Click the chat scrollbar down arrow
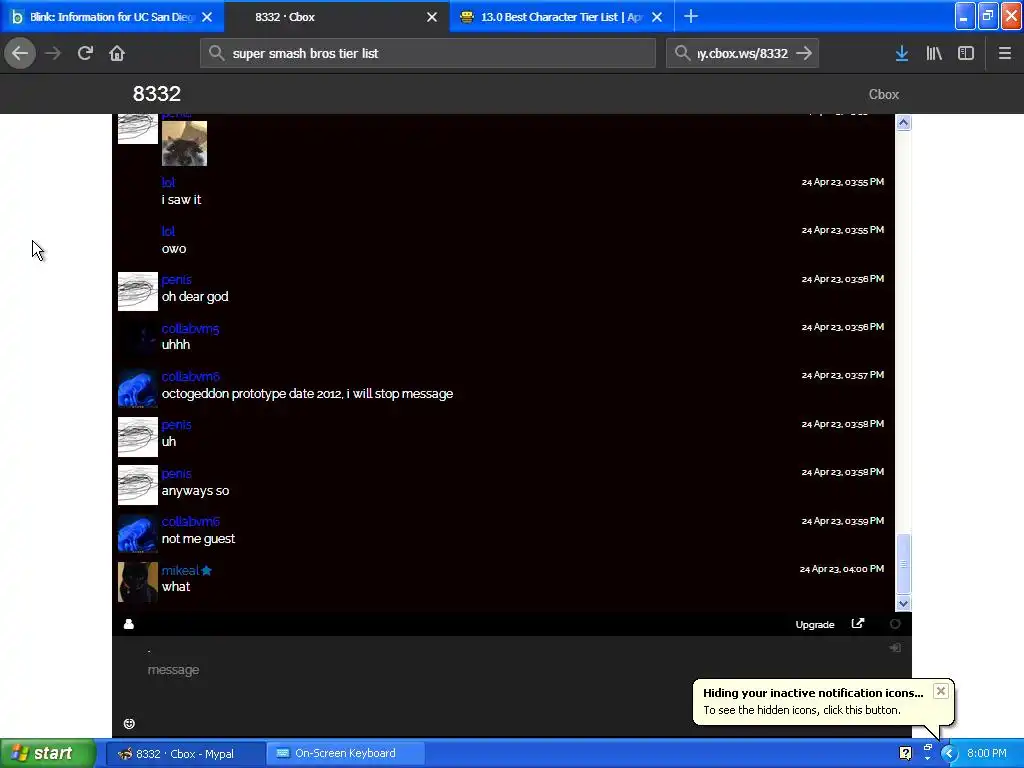Image resolution: width=1024 pixels, height=768 pixels. (x=903, y=603)
